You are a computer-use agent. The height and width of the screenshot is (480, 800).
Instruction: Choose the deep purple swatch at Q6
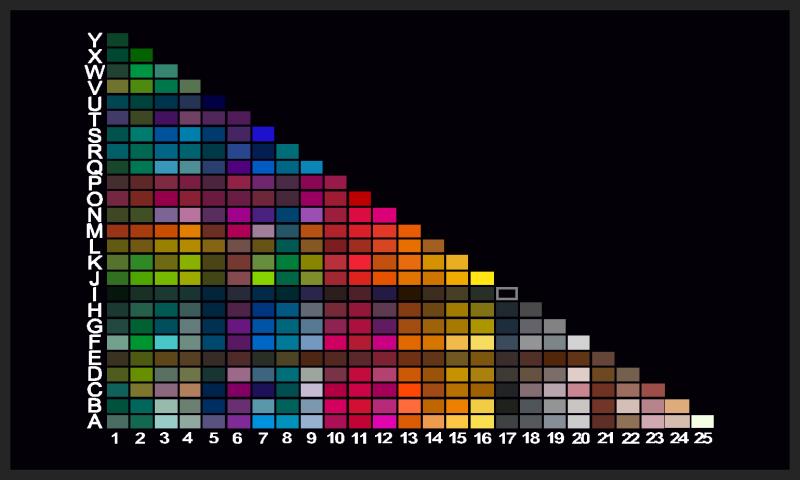tap(239, 167)
